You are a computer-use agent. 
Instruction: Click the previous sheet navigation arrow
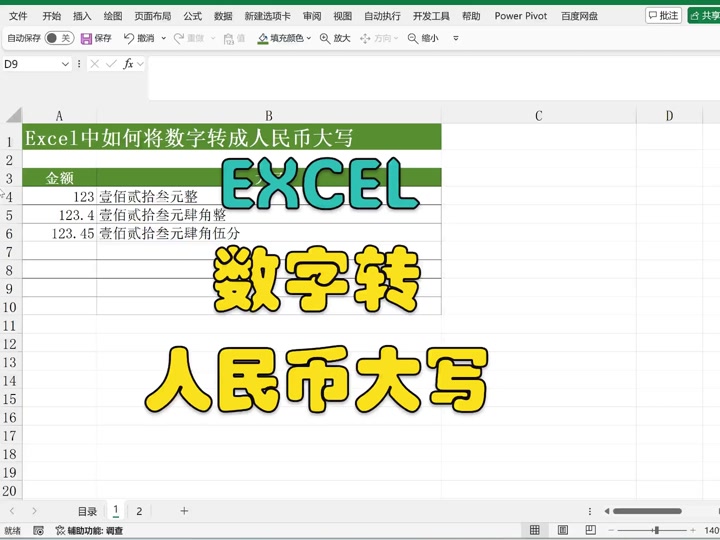pyautogui.click(x=12, y=511)
